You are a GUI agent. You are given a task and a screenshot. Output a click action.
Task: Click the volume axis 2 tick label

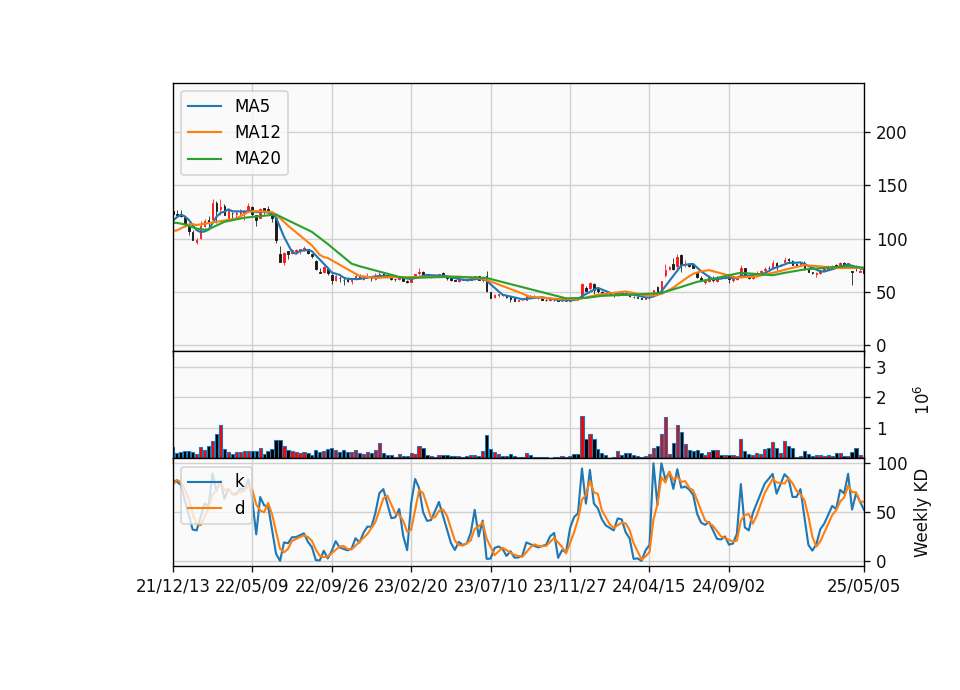click(881, 399)
